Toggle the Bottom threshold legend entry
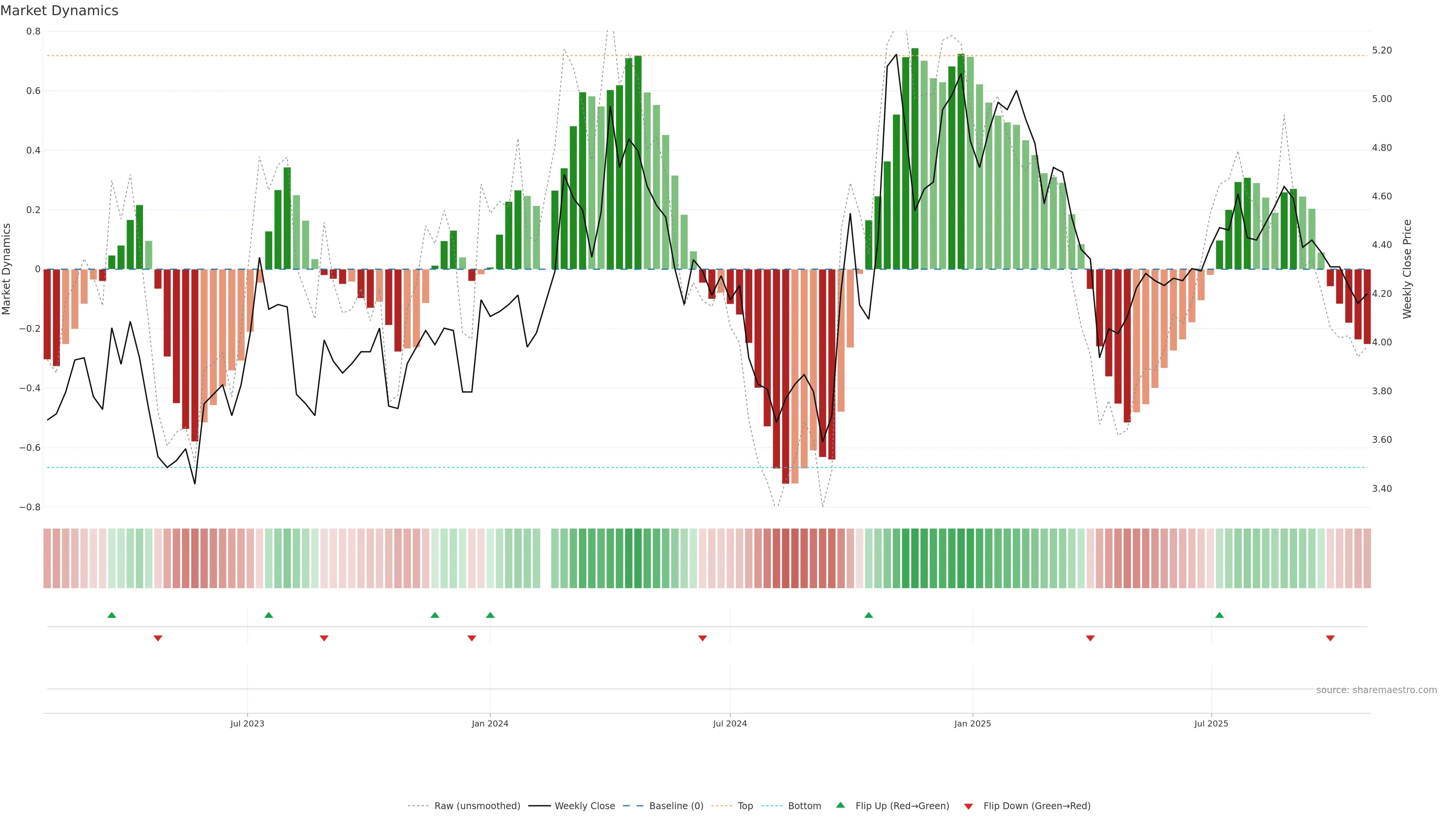Image resolution: width=1456 pixels, height=819 pixels. (x=804, y=806)
